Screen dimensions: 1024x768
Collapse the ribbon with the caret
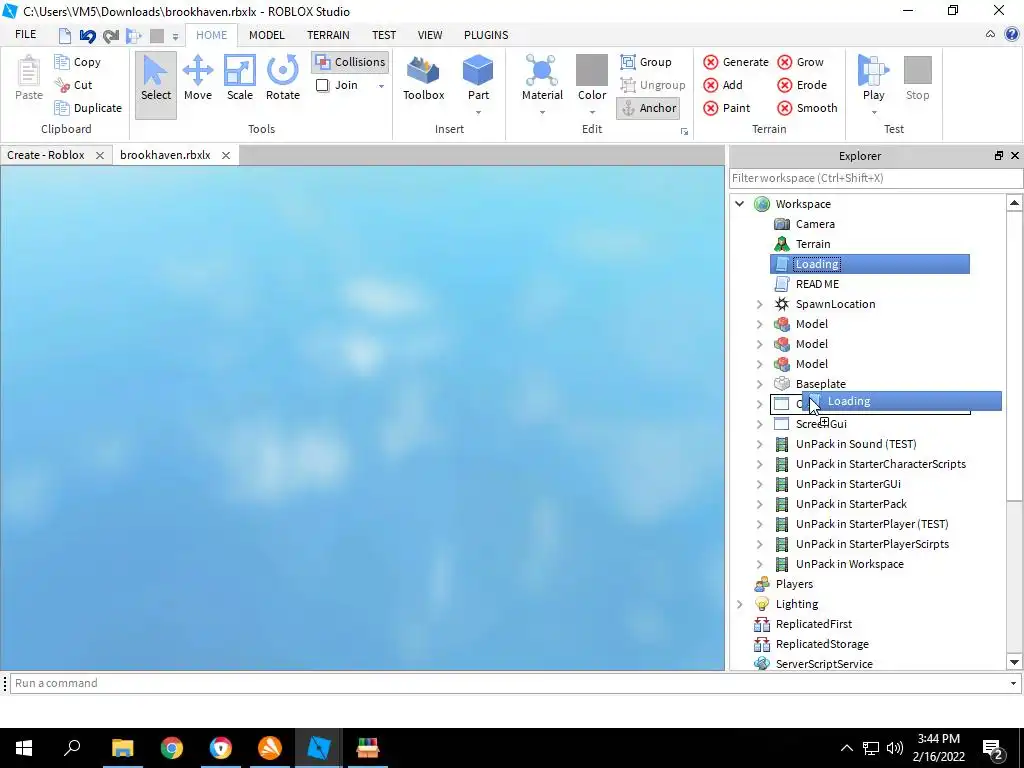click(x=990, y=35)
